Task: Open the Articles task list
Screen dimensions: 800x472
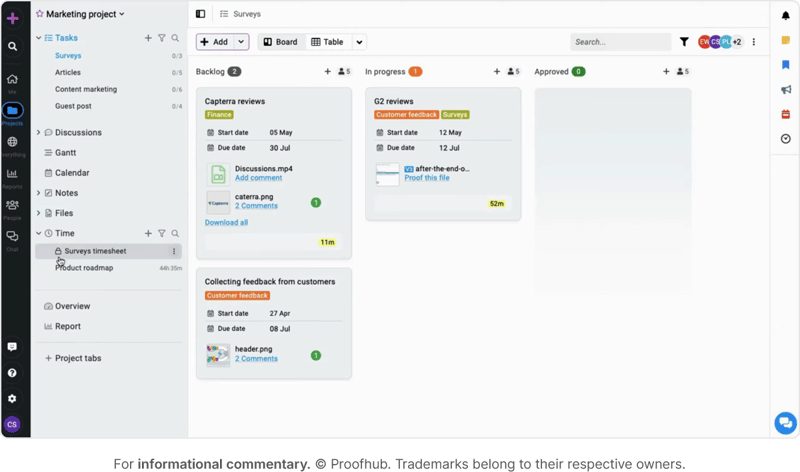Action: coord(68,72)
